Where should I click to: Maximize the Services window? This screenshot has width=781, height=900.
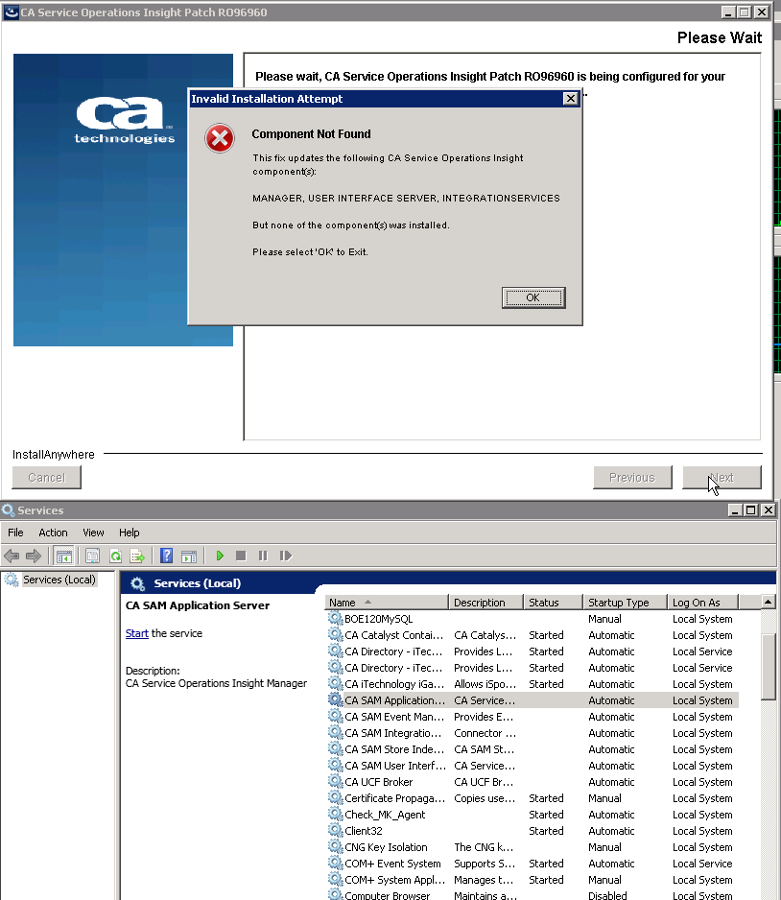pyautogui.click(x=751, y=510)
